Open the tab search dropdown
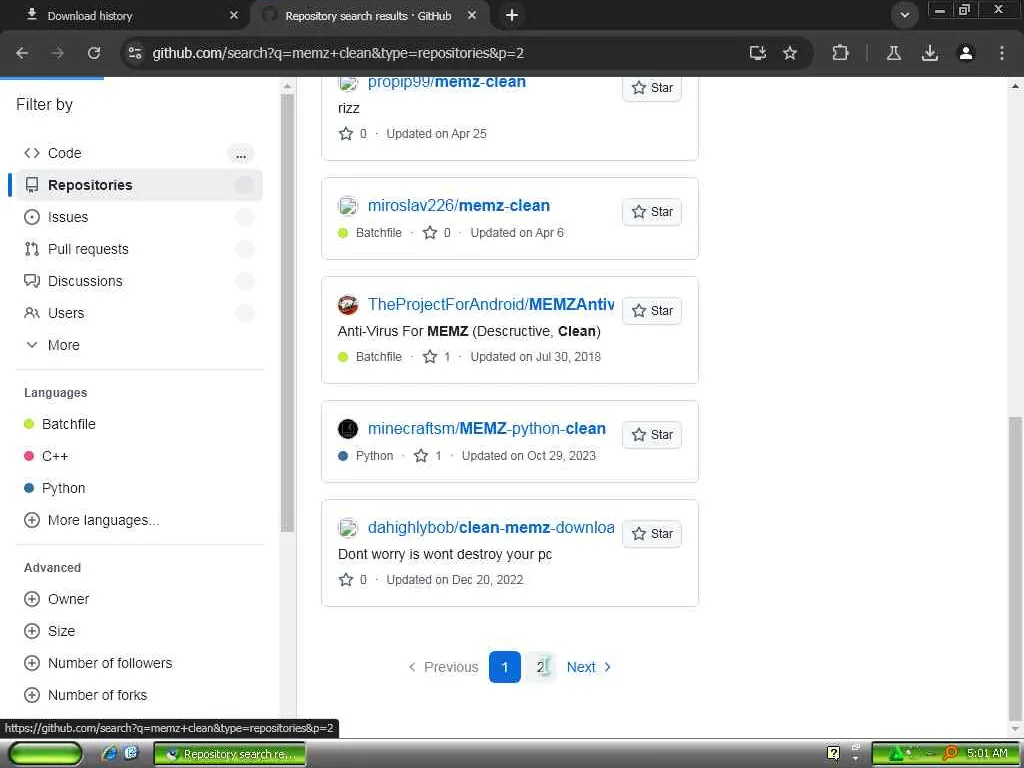 click(904, 15)
